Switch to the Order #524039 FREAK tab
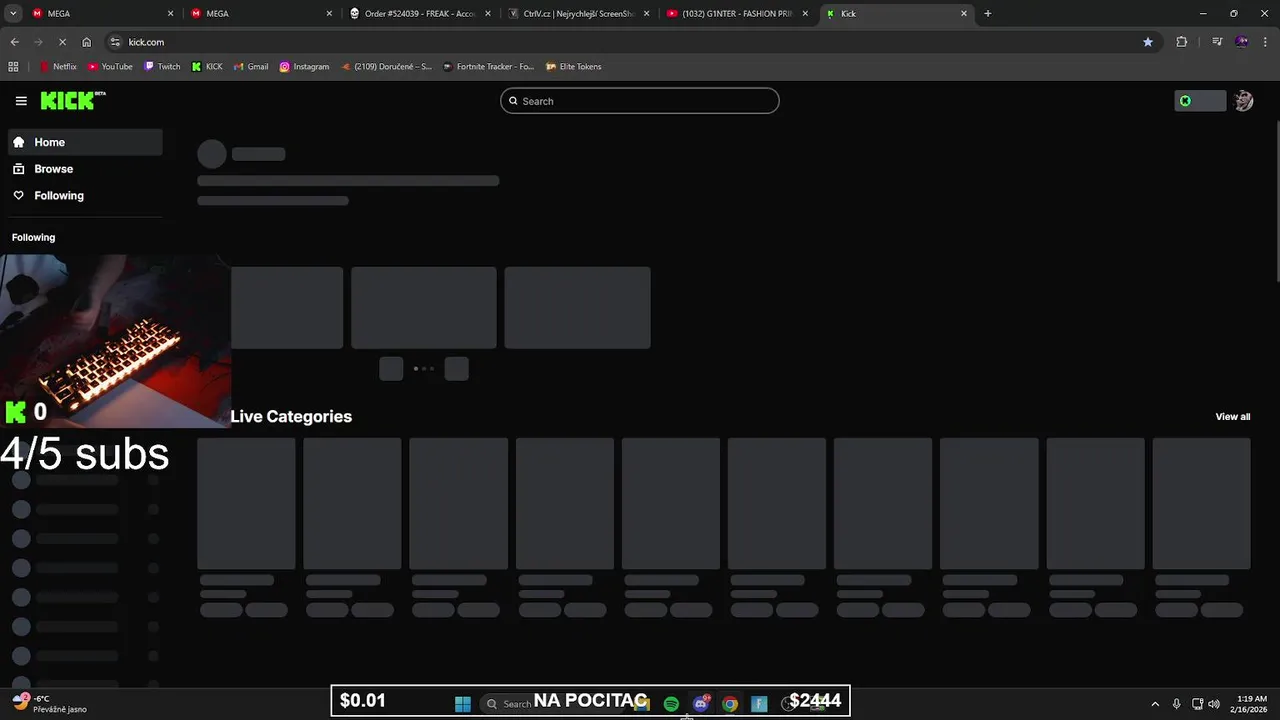 (420, 14)
